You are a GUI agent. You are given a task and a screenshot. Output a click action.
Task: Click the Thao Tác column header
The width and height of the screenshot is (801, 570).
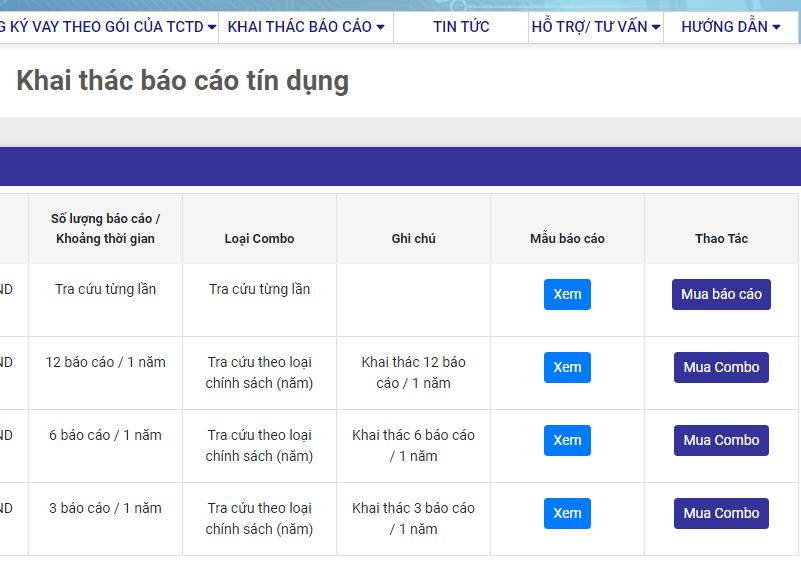click(721, 238)
